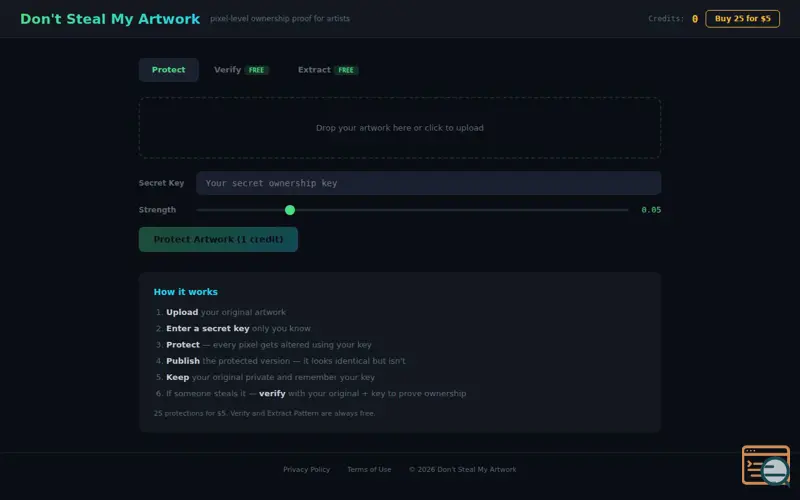Click step 2 Enter a secret key
This screenshot has height=500, width=800.
[x=238, y=329]
